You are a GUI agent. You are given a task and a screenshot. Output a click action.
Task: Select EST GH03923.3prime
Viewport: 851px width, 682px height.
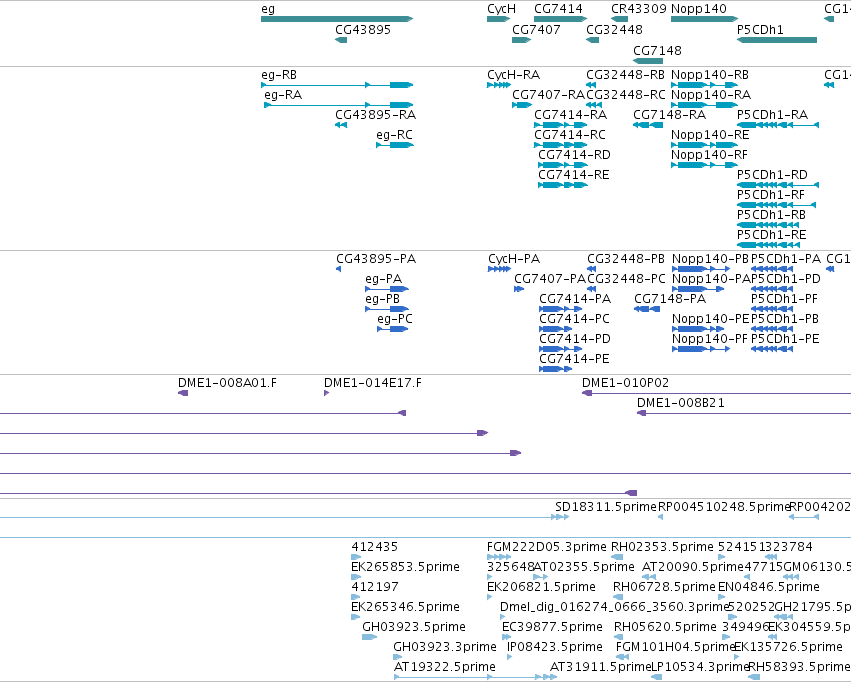point(445,648)
